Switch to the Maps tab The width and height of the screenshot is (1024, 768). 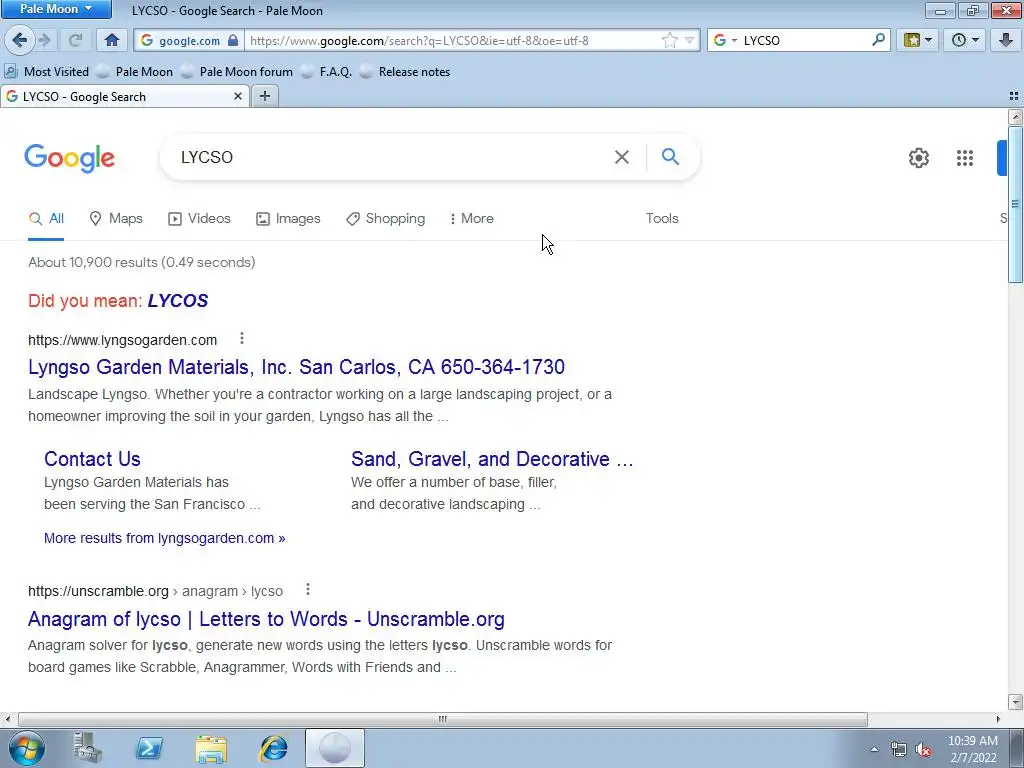(x=116, y=219)
